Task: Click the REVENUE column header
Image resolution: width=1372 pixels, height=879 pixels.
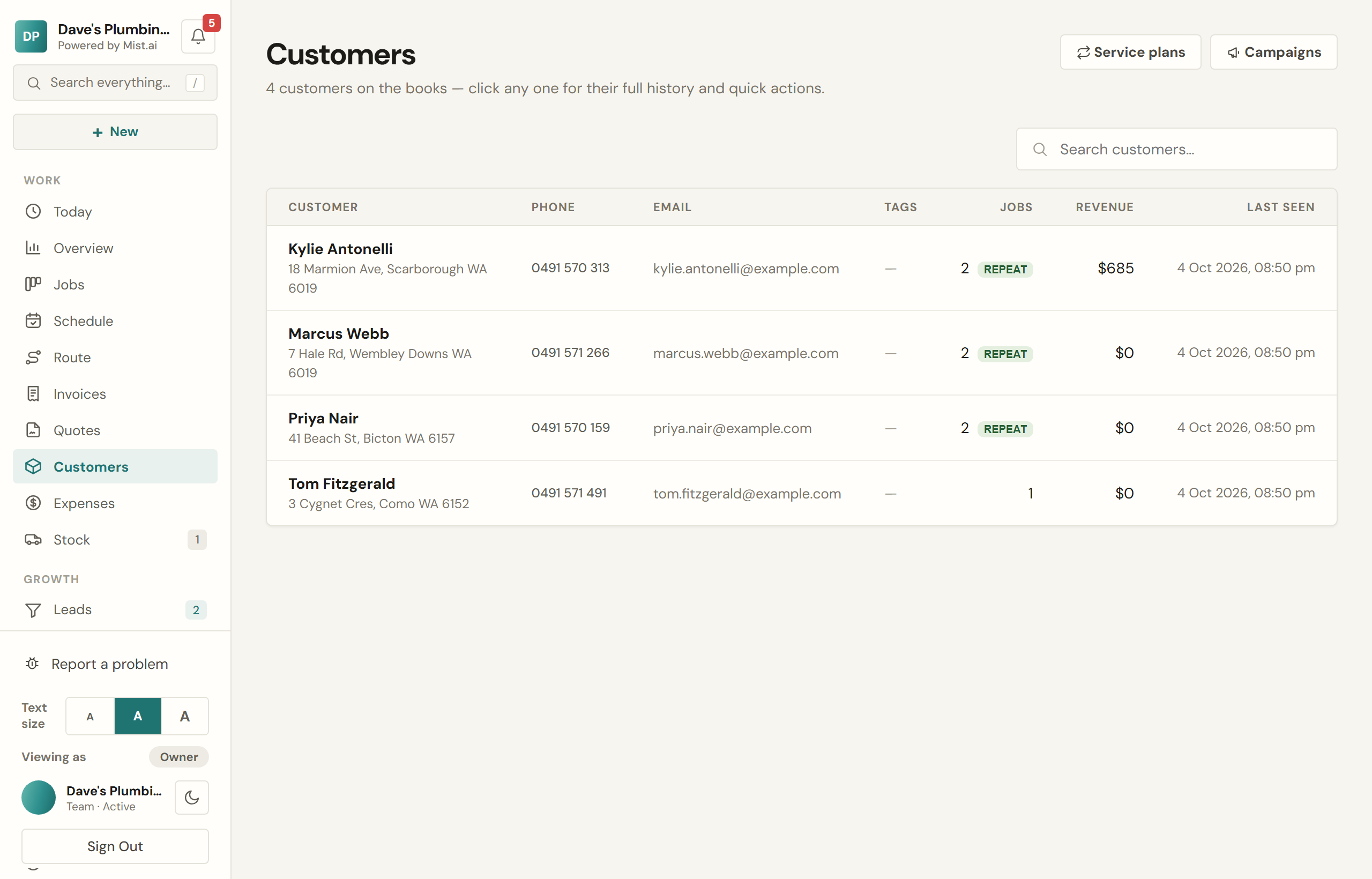Action: click(x=1105, y=207)
